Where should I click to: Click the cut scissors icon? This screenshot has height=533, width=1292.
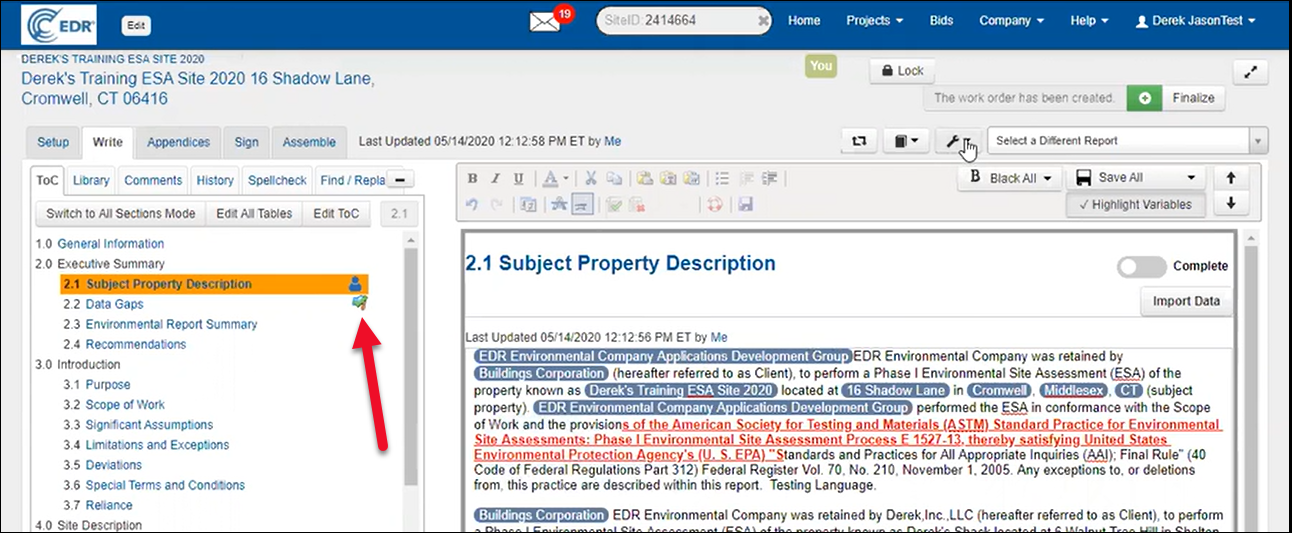click(x=591, y=179)
